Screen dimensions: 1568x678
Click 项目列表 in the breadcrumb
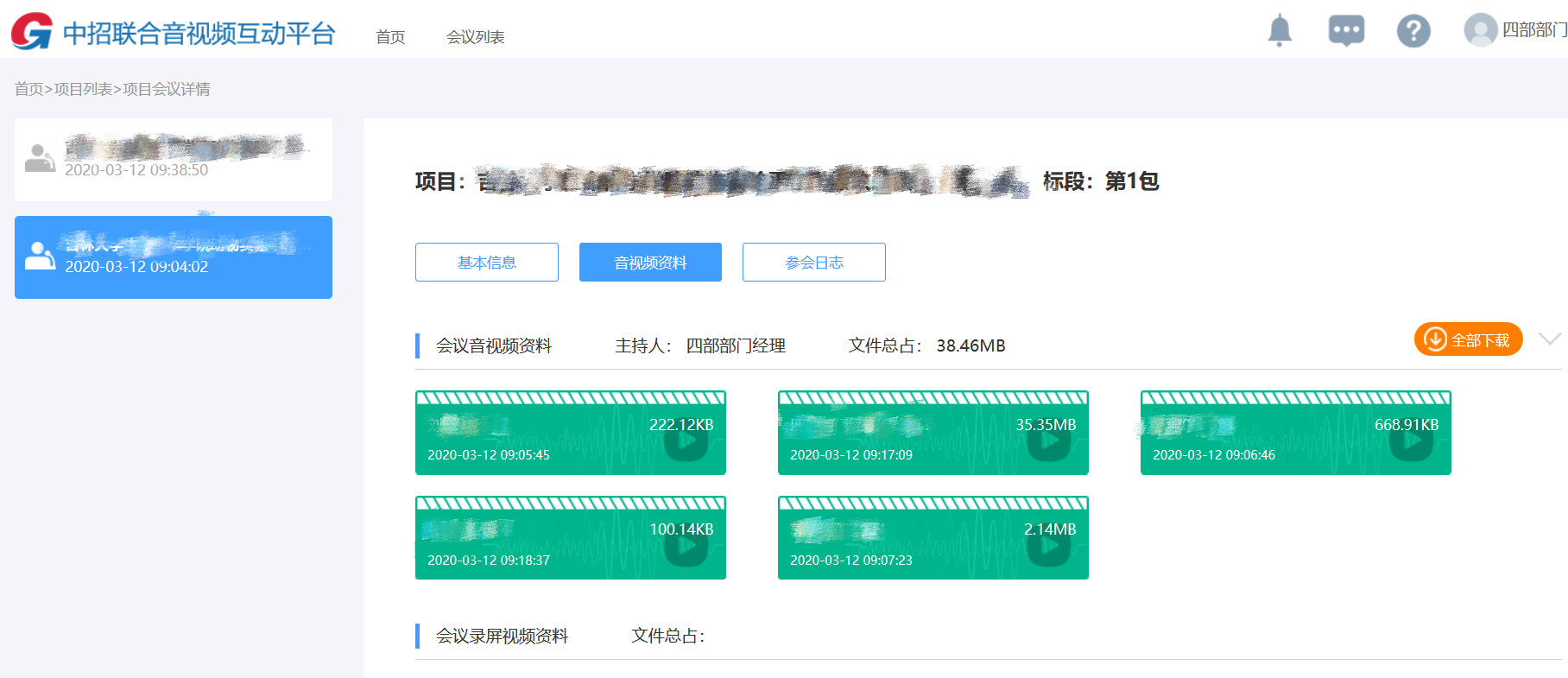(x=83, y=89)
